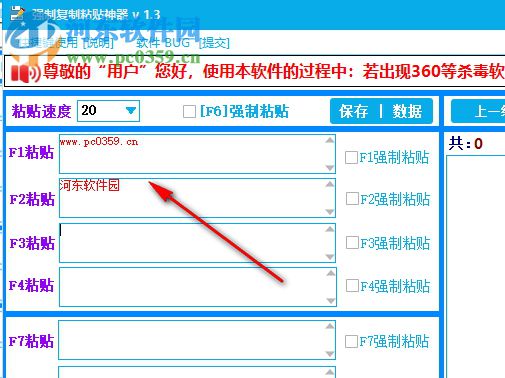Click the F4 box scroll up arrow
Viewport: 505px width, 378px height.
[x=331, y=273]
